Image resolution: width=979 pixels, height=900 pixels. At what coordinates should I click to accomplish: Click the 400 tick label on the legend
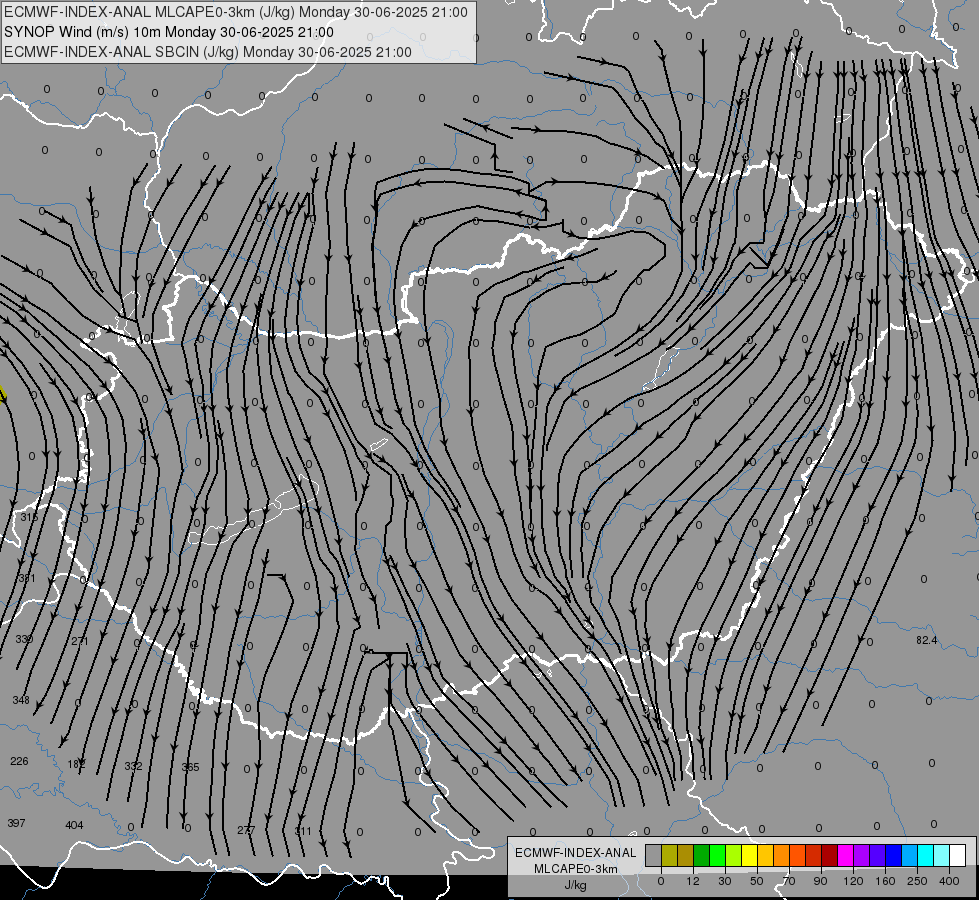pos(949,881)
